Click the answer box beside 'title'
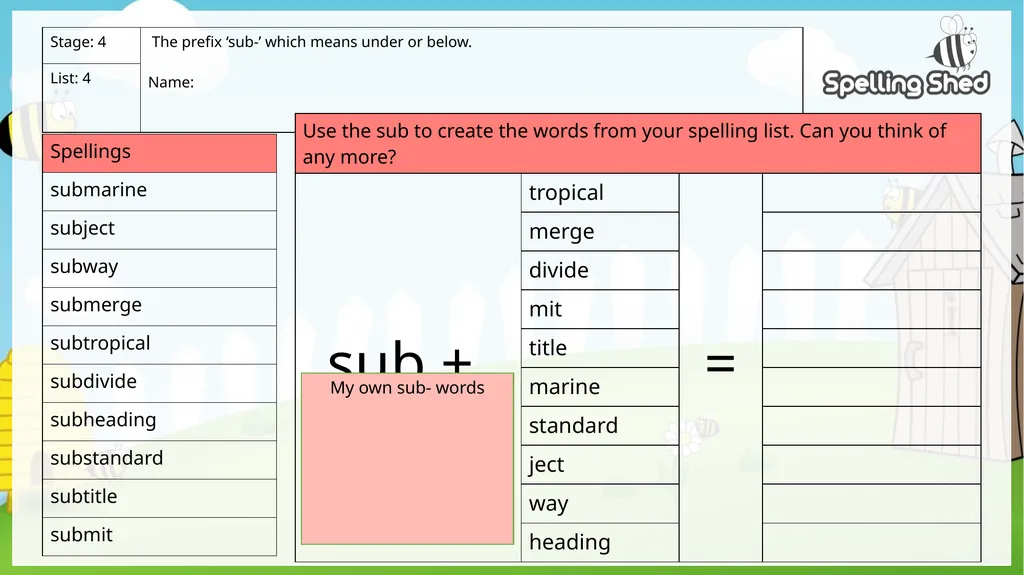 [871, 348]
